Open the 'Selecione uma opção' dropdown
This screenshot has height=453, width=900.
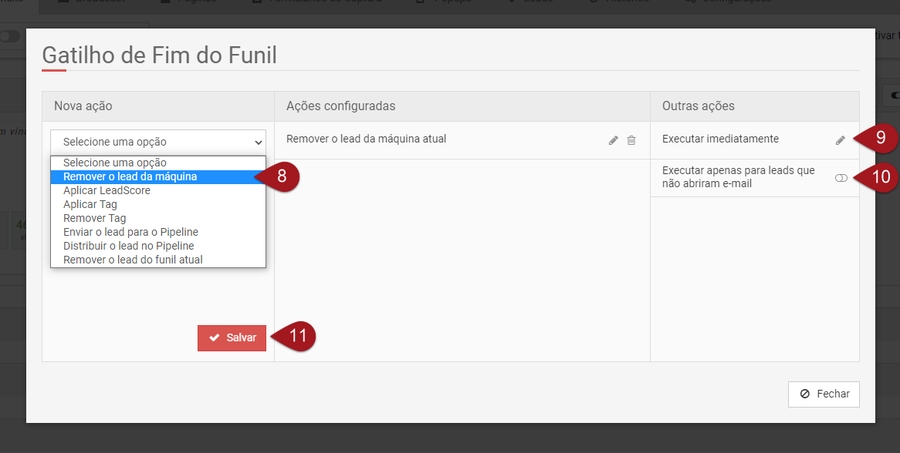[158, 142]
